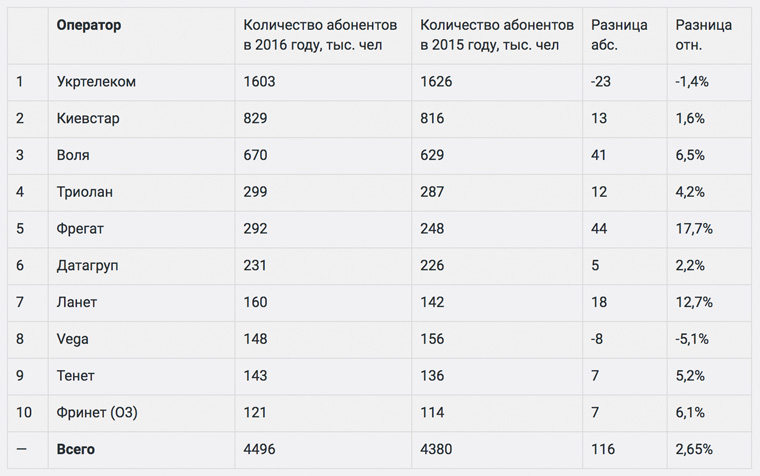Click the Всего total row label
The width and height of the screenshot is (760, 476).
tap(76, 450)
